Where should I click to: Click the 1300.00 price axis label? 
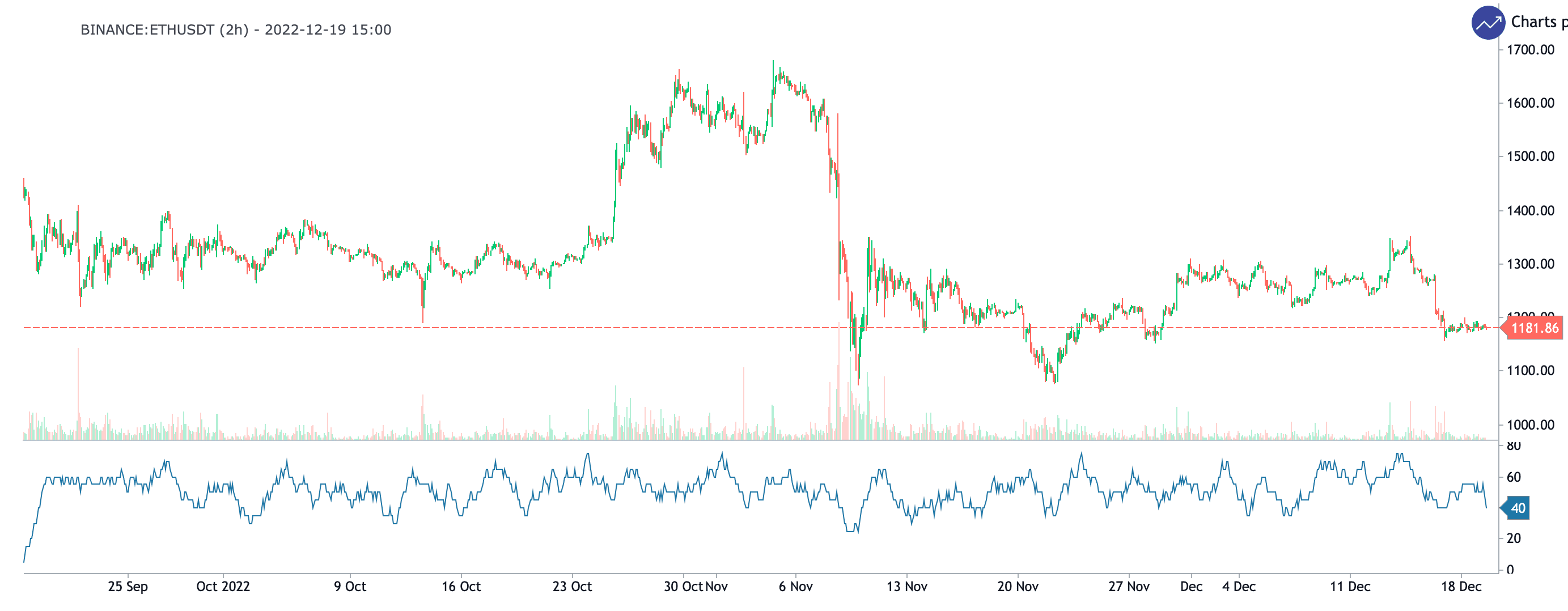[x=1530, y=264]
